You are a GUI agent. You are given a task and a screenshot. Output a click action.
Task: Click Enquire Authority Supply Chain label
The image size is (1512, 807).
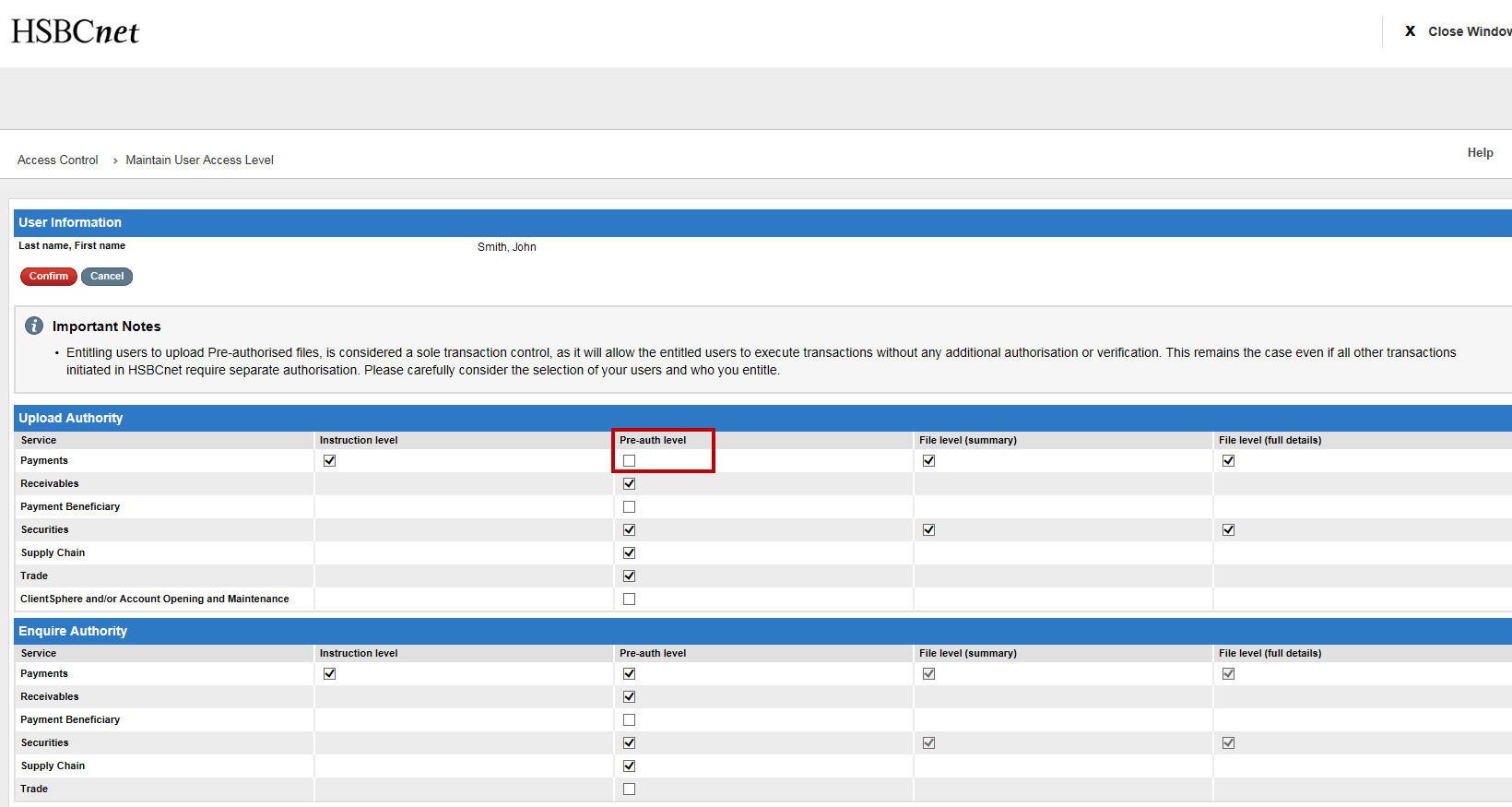tap(53, 765)
